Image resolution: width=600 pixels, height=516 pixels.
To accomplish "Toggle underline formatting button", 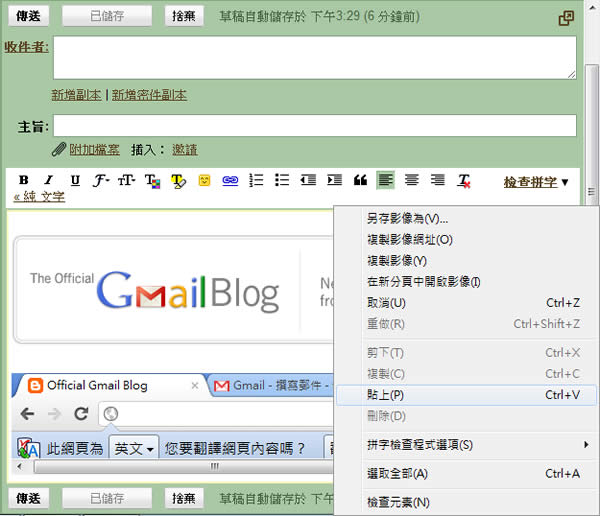I will point(75,181).
